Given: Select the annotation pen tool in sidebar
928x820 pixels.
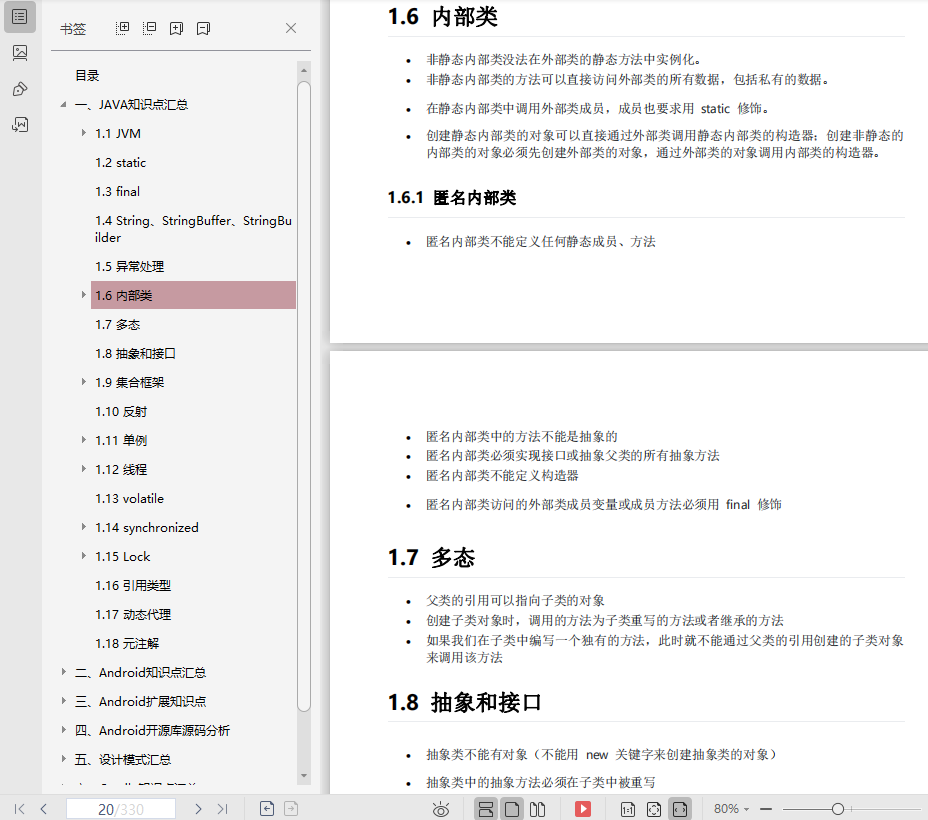Looking at the screenshot, I should coord(19,88).
